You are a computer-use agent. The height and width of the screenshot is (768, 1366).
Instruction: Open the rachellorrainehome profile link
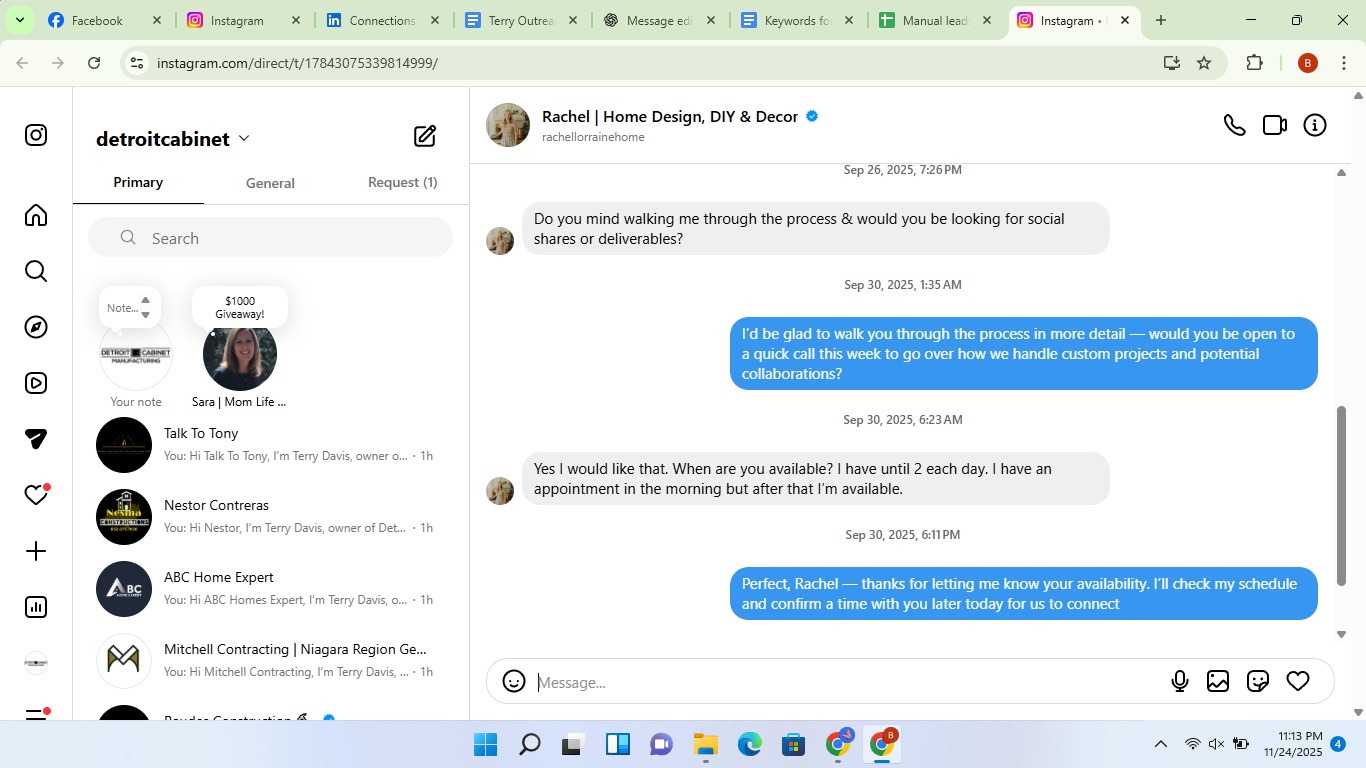coord(593,137)
